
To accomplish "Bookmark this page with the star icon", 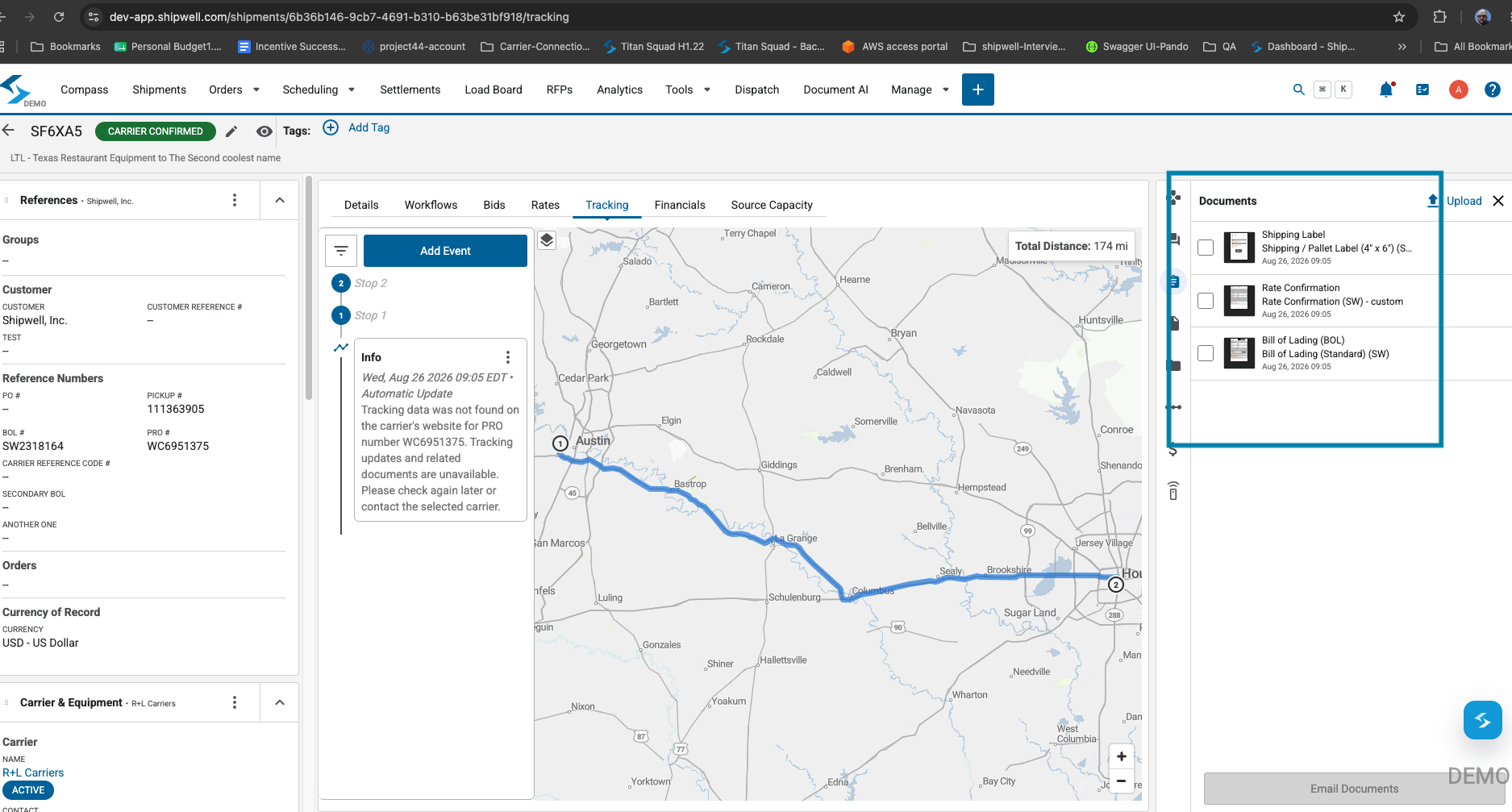I will click(1399, 17).
